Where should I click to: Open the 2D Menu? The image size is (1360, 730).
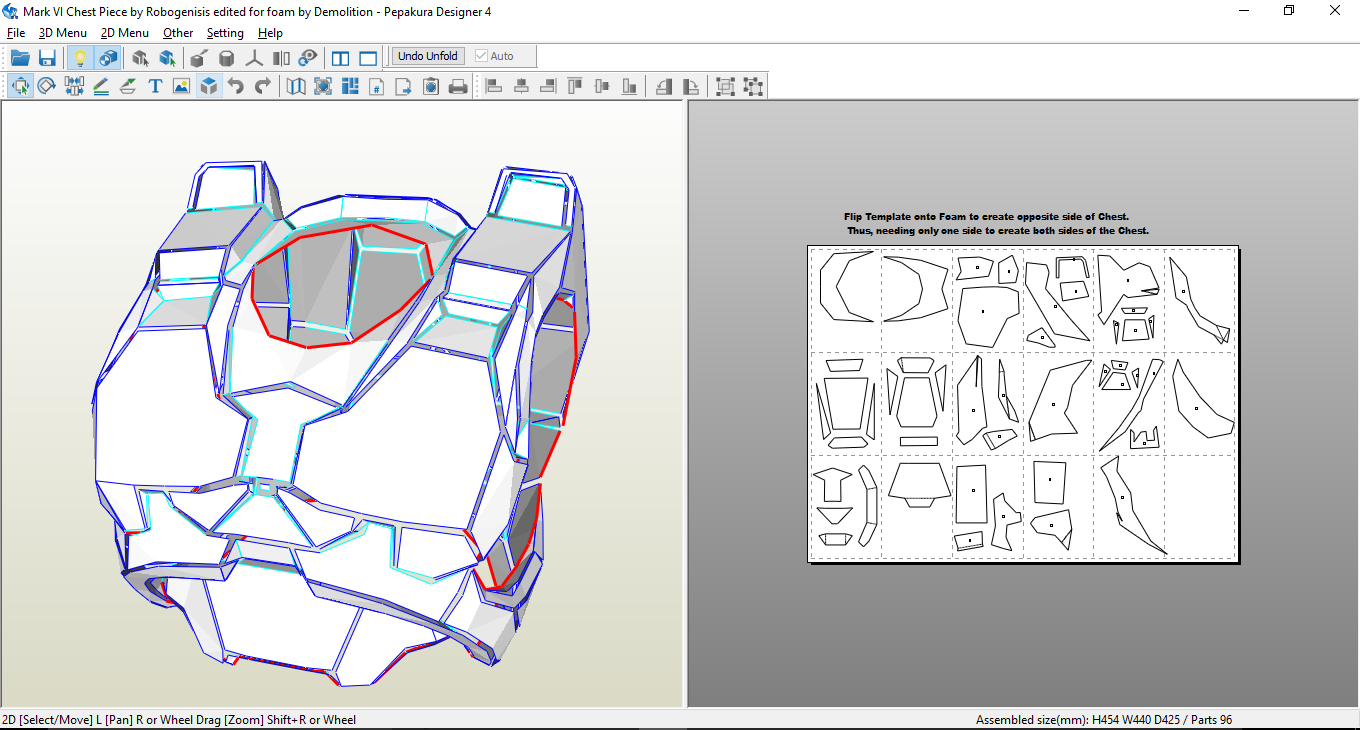tap(125, 33)
